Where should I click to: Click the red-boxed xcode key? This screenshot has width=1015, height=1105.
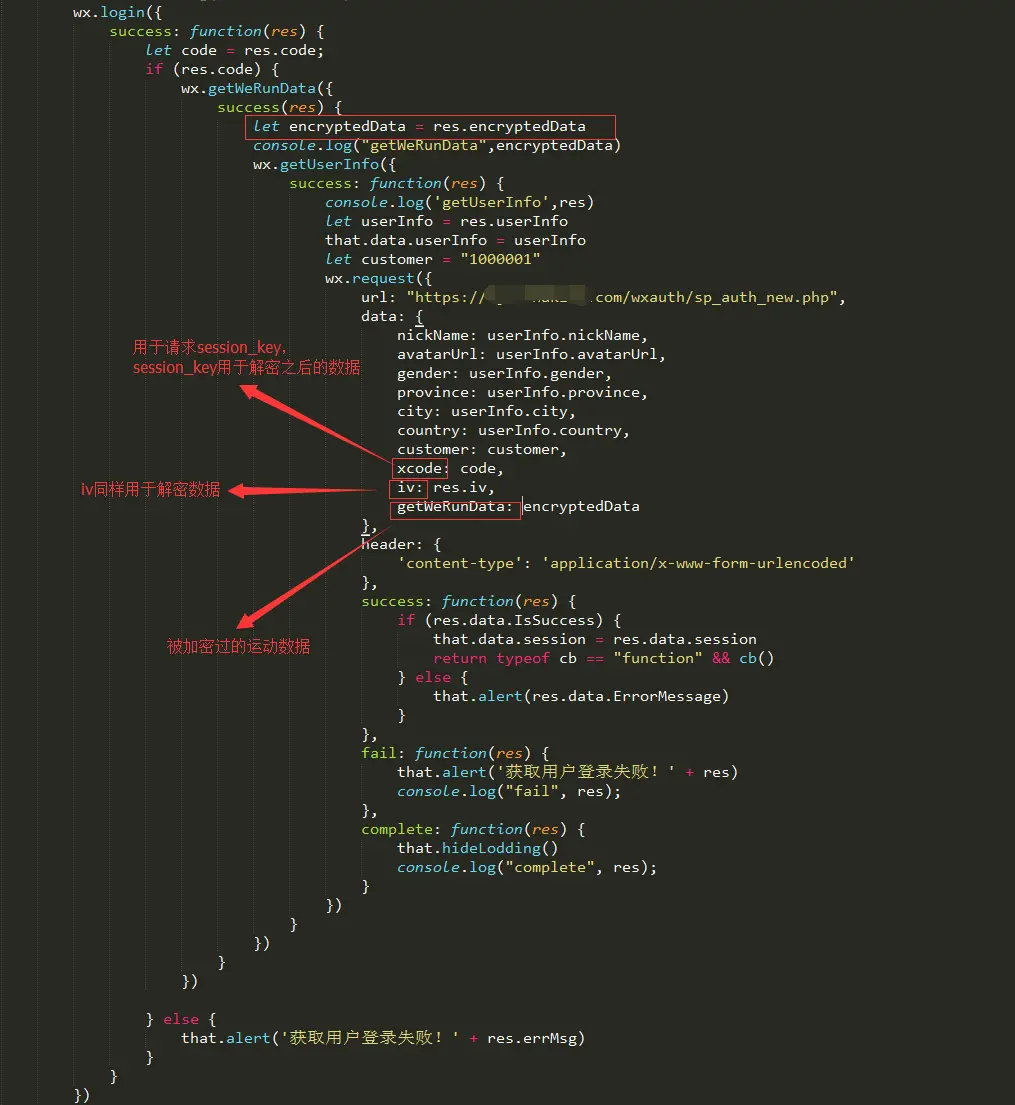420,468
